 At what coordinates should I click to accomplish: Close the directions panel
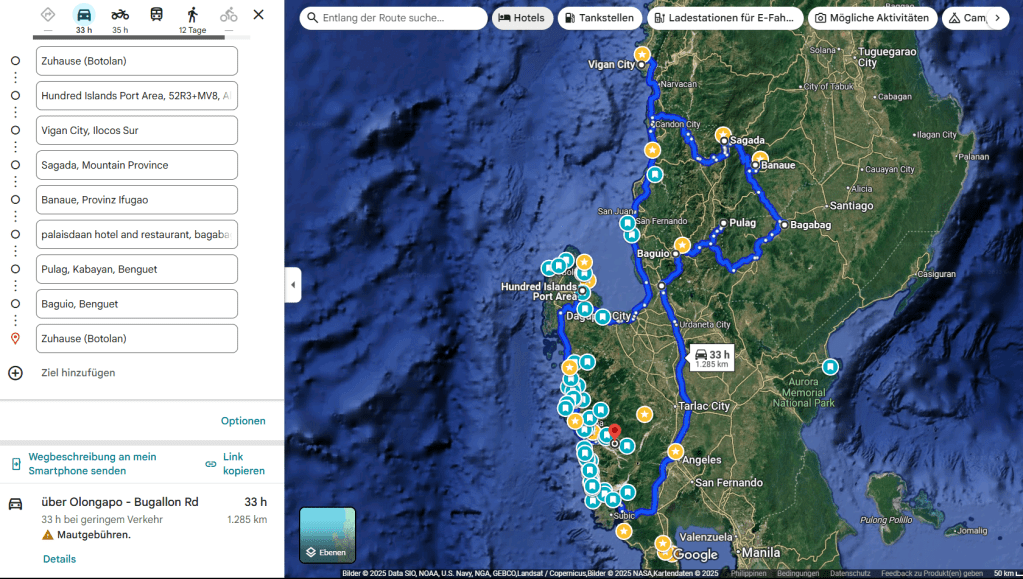(x=259, y=15)
